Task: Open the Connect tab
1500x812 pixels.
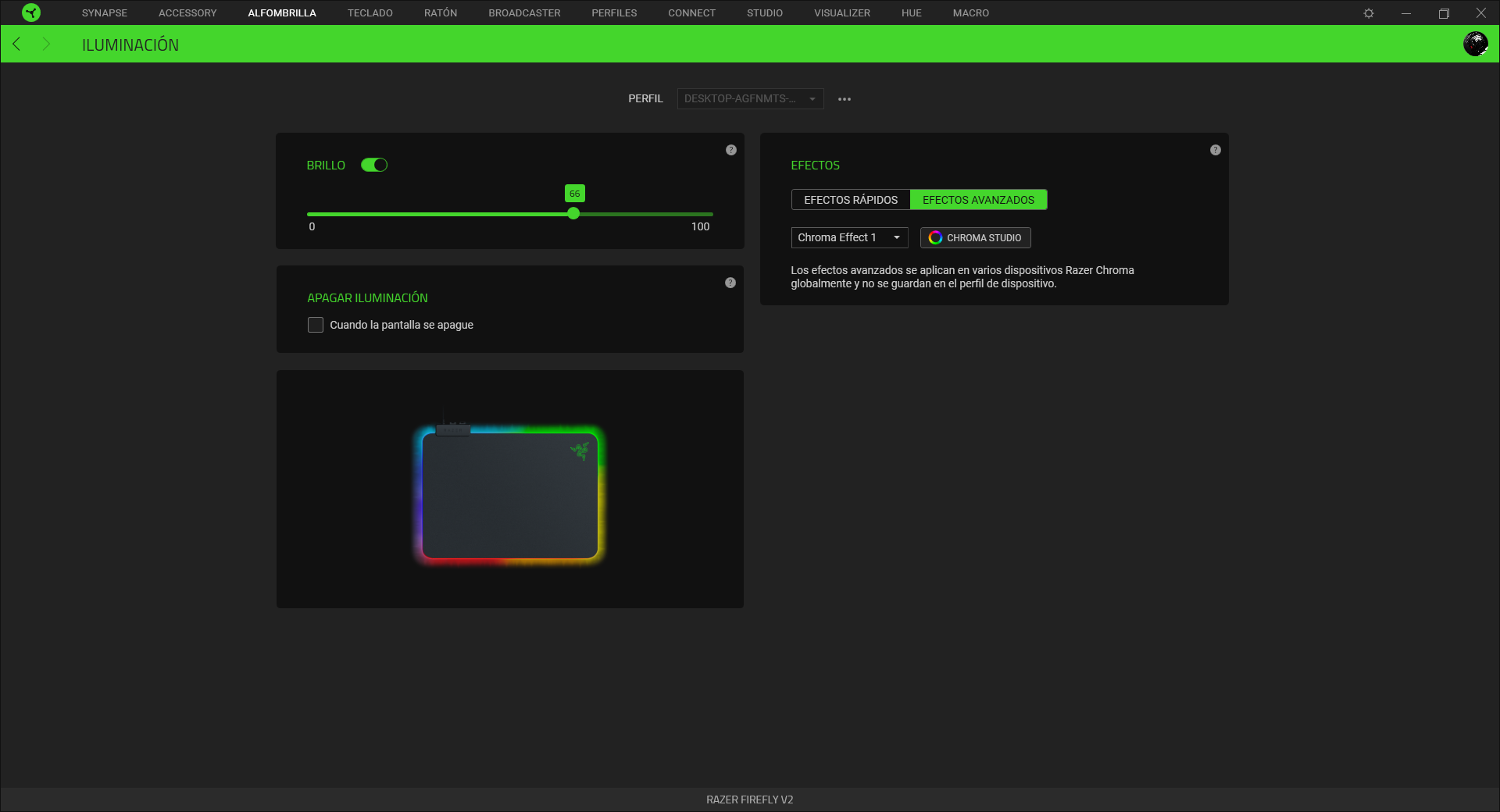Action: [691, 13]
